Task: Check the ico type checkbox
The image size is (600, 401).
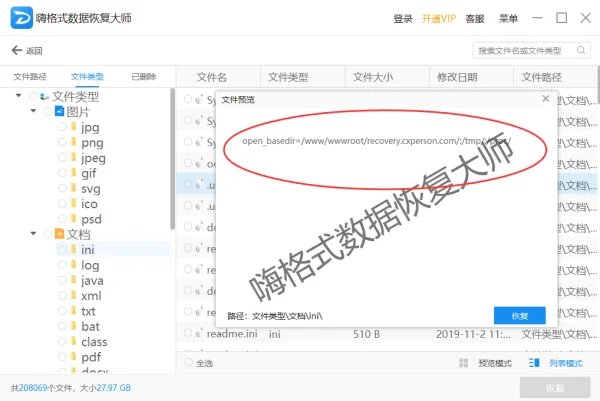Action: pos(62,203)
